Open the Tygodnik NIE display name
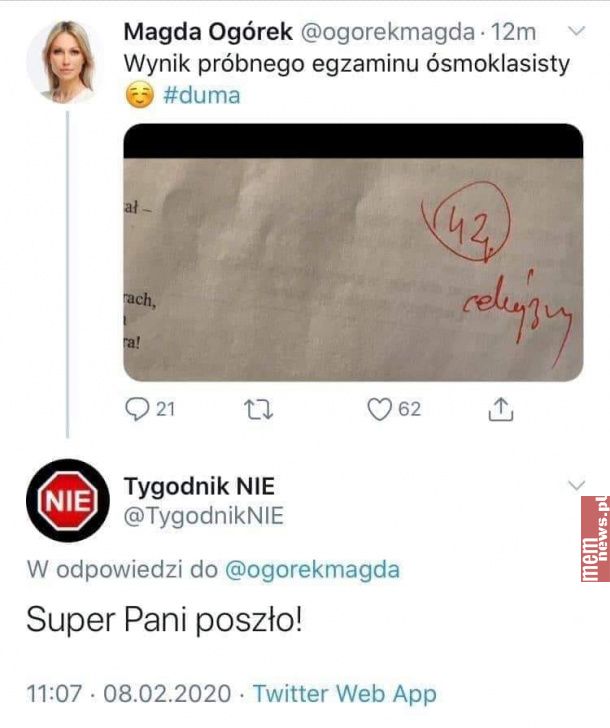The height and width of the screenshot is (728, 610). click(x=199, y=486)
